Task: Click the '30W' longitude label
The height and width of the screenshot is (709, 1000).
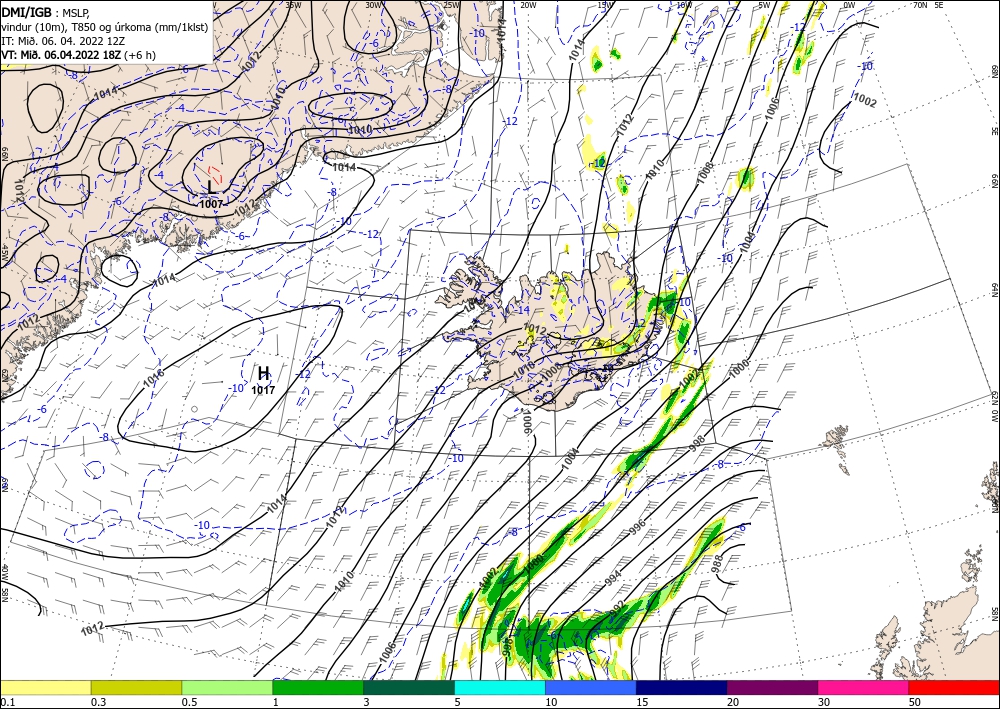Action: [x=374, y=5]
